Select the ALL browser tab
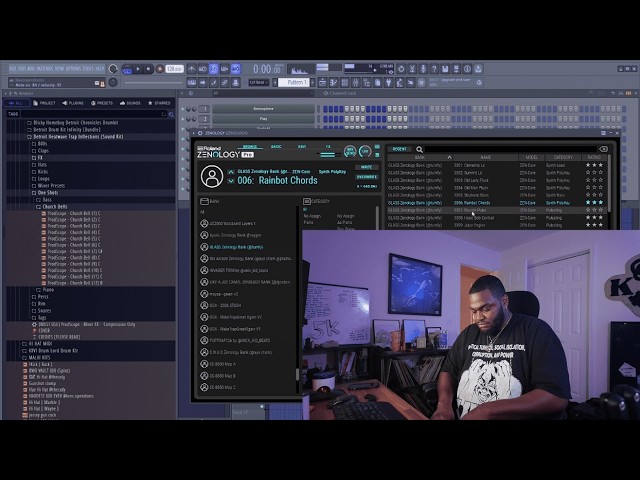The height and width of the screenshot is (480, 640). [x=16, y=103]
